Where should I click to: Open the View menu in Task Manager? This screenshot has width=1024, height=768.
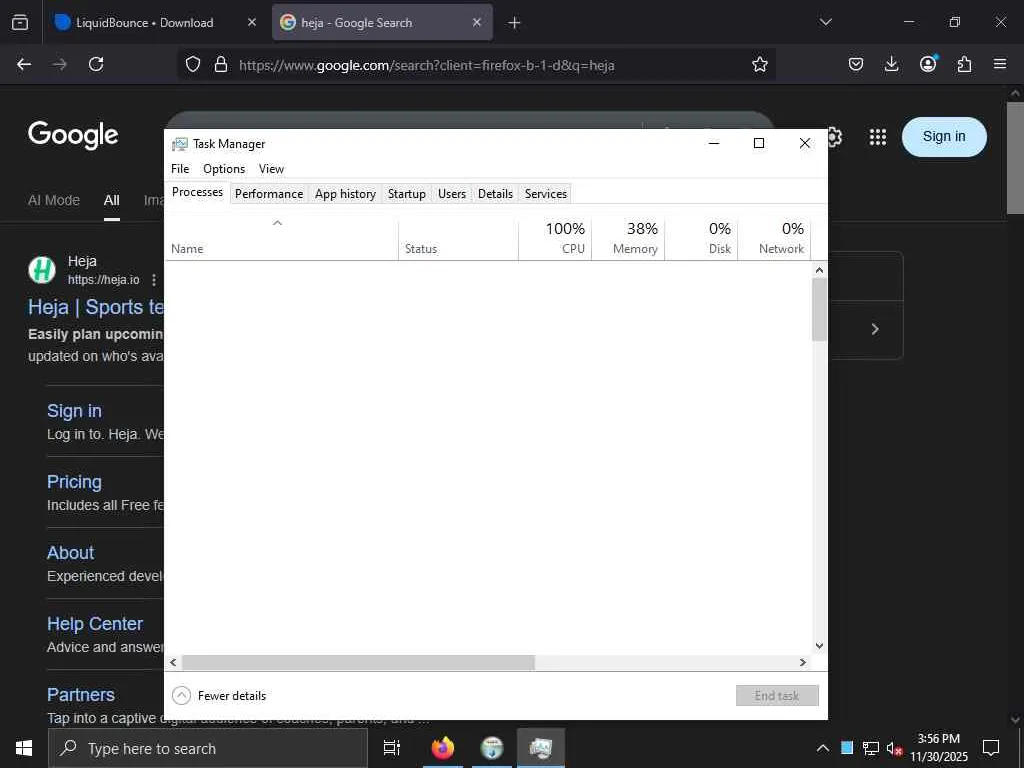click(271, 168)
